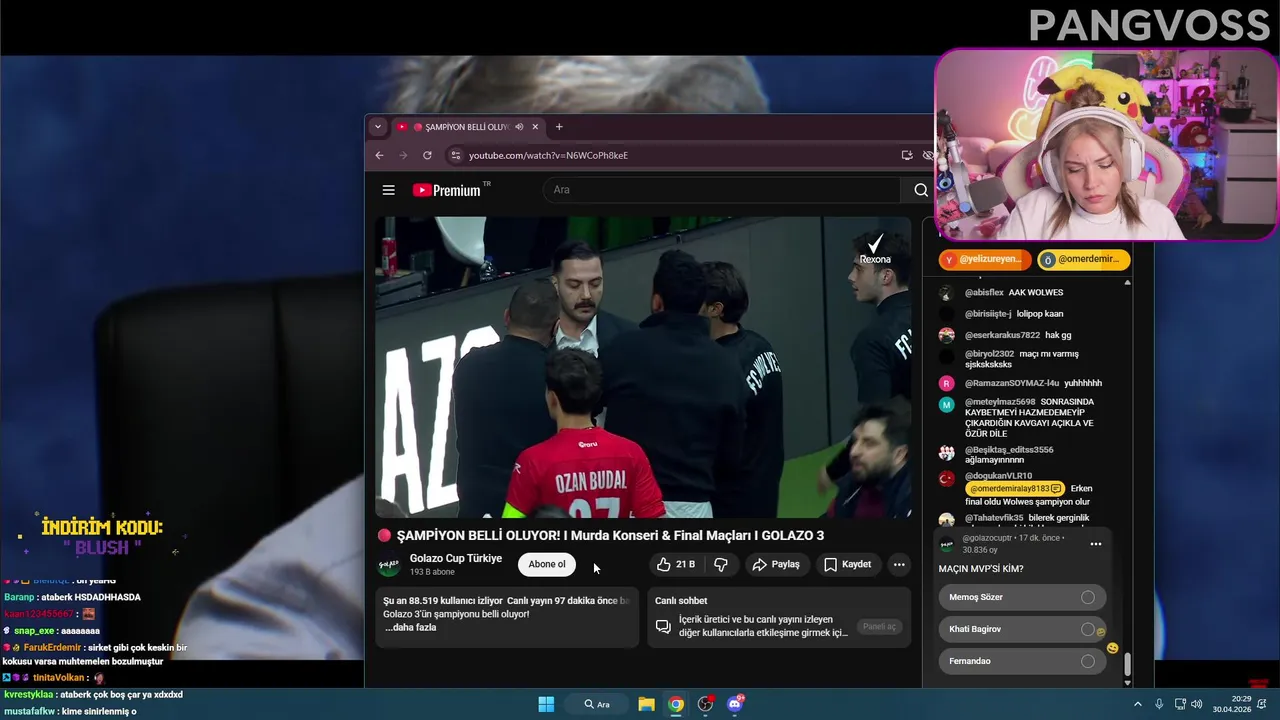1280x720 pixels.
Task: Click the emoji reaction beside the poll
Action: point(1113,648)
